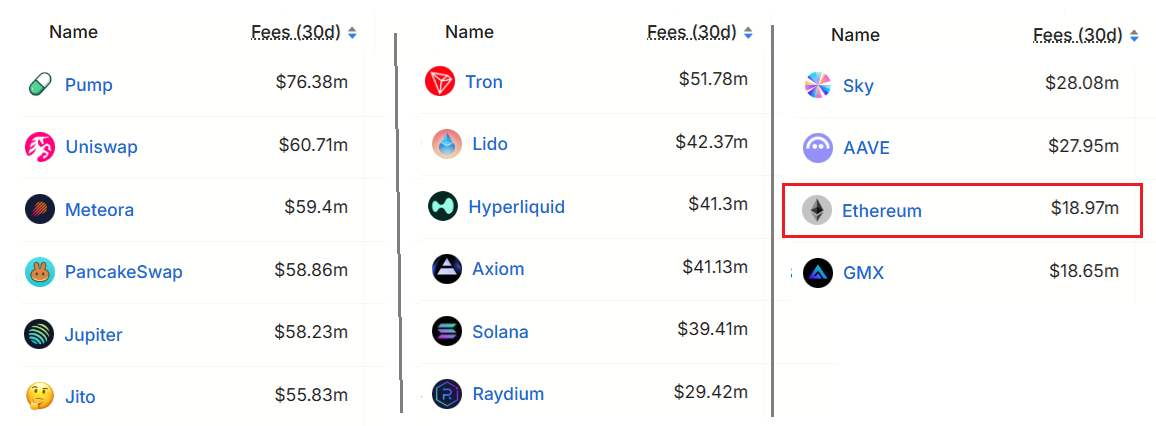Click the Hyperliquid logo icon

pos(444,207)
